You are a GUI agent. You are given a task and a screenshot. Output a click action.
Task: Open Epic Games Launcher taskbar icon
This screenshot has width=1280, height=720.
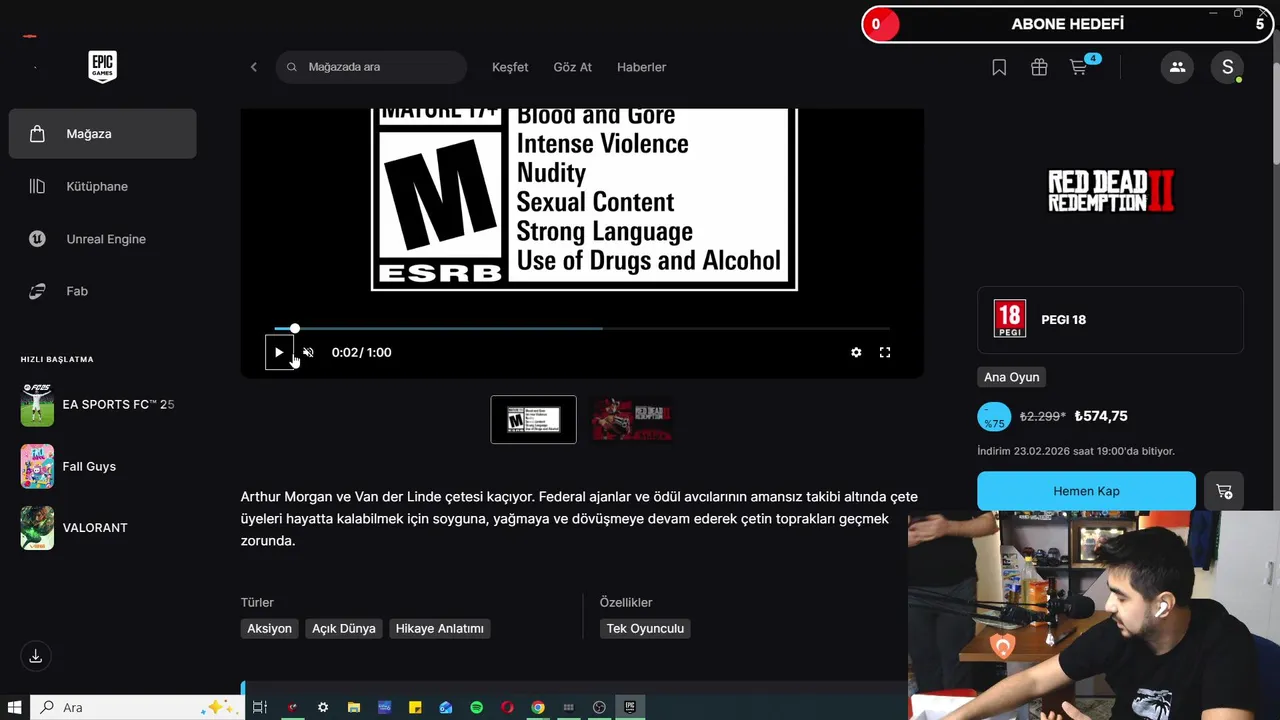point(630,707)
